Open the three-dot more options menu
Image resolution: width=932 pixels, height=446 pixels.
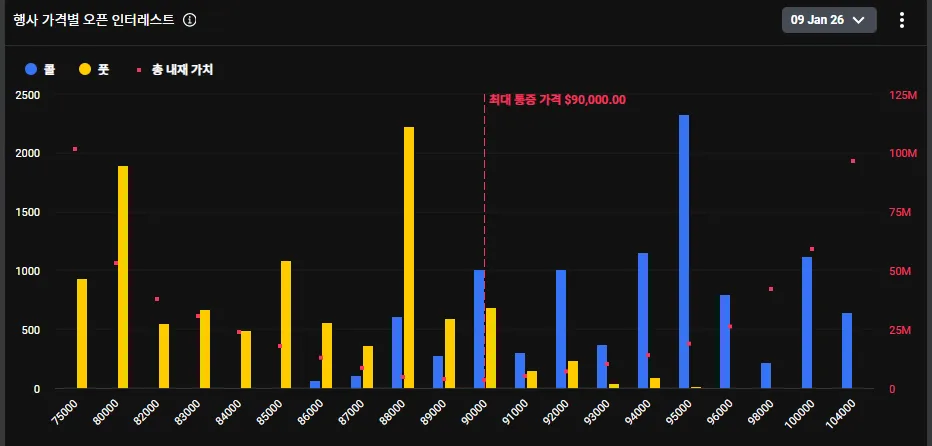[x=901, y=20]
